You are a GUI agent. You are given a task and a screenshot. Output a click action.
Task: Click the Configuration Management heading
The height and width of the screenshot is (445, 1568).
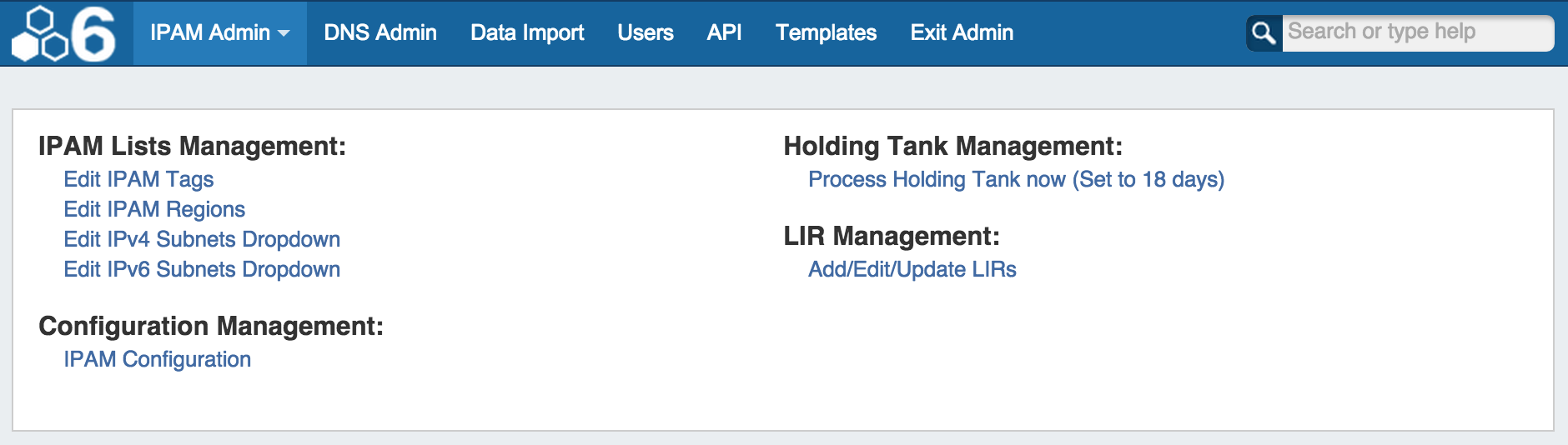click(211, 326)
